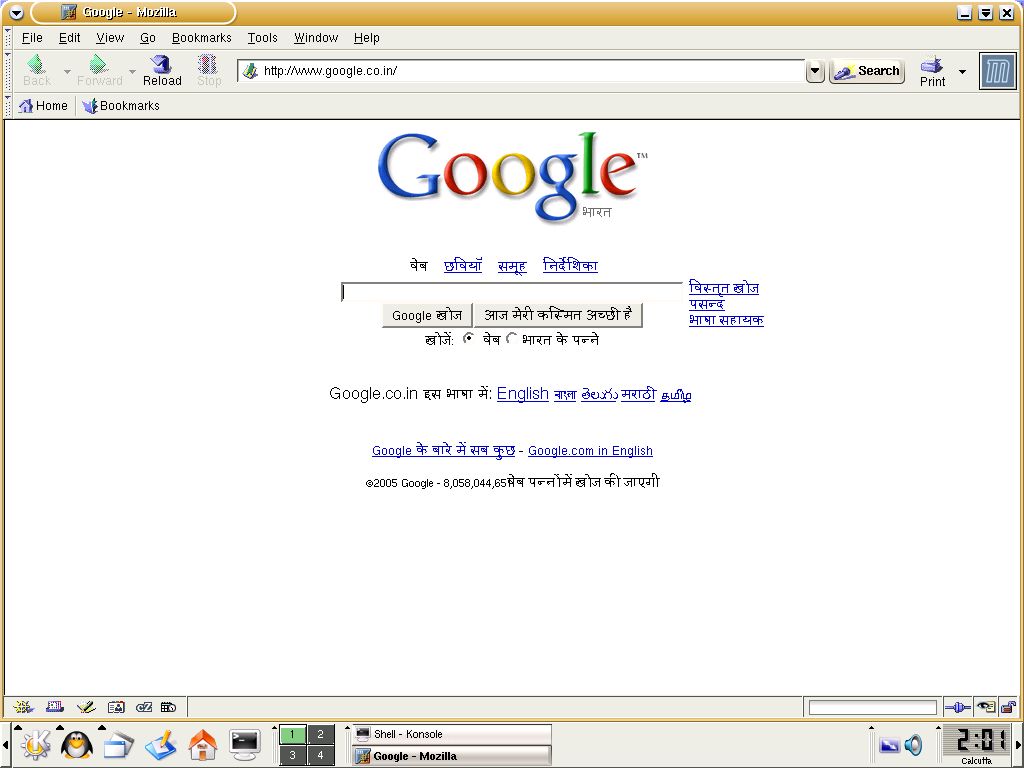Image resolution: width=1024 pixels, height=768 pixels.
Task: Collapse the personal toolbar using its grippy
Action: pyautogui.click(x=7, y=106)
